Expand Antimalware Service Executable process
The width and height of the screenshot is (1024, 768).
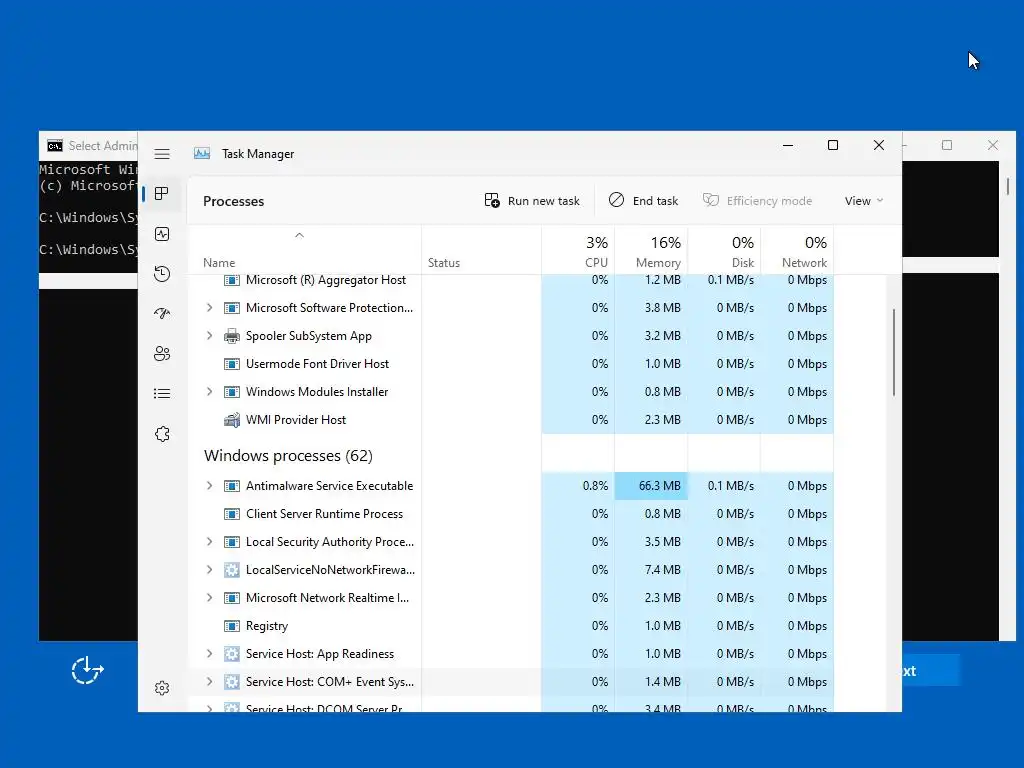(x=209, y=486)
